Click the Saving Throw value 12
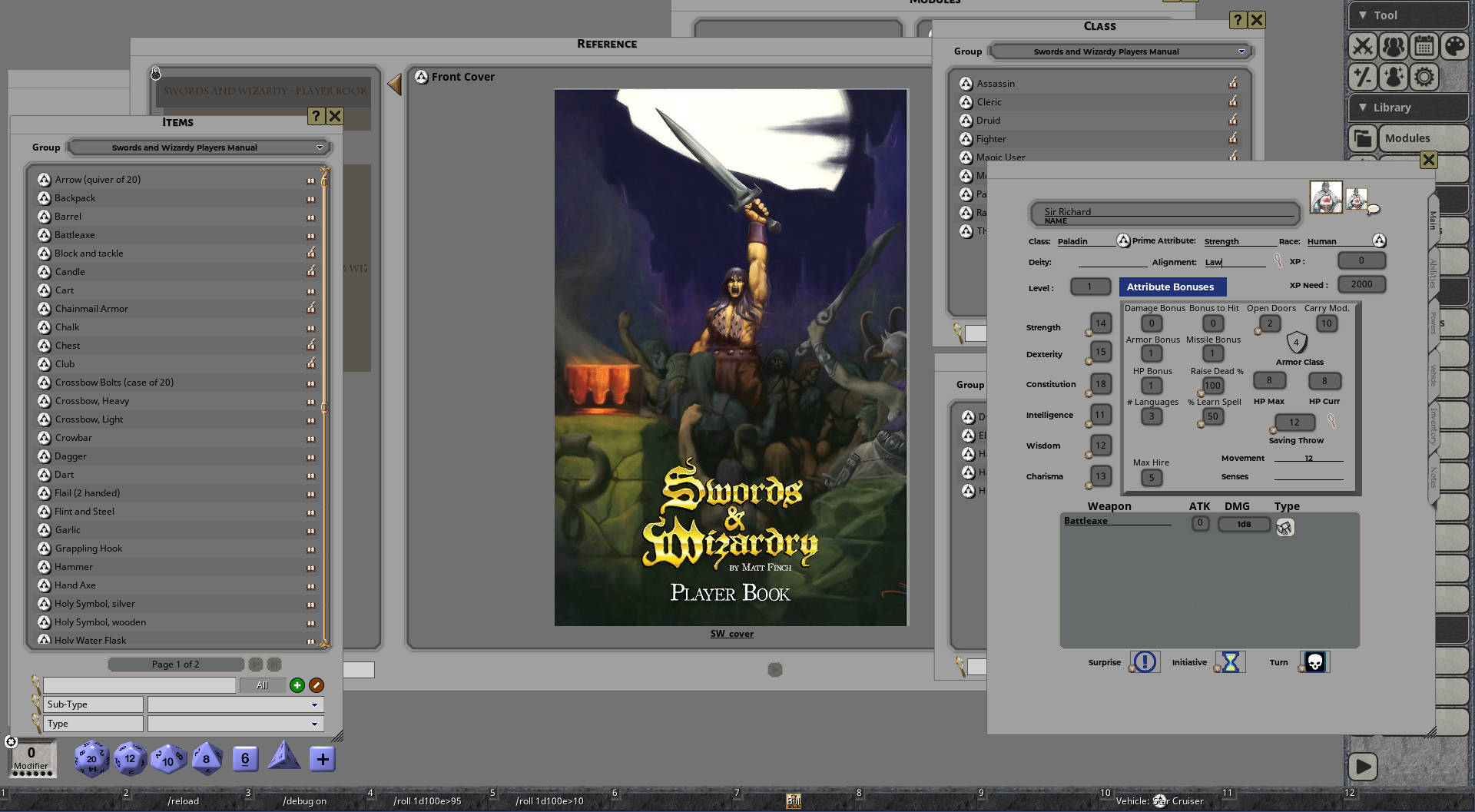1475x812 pixels. 1294,423
